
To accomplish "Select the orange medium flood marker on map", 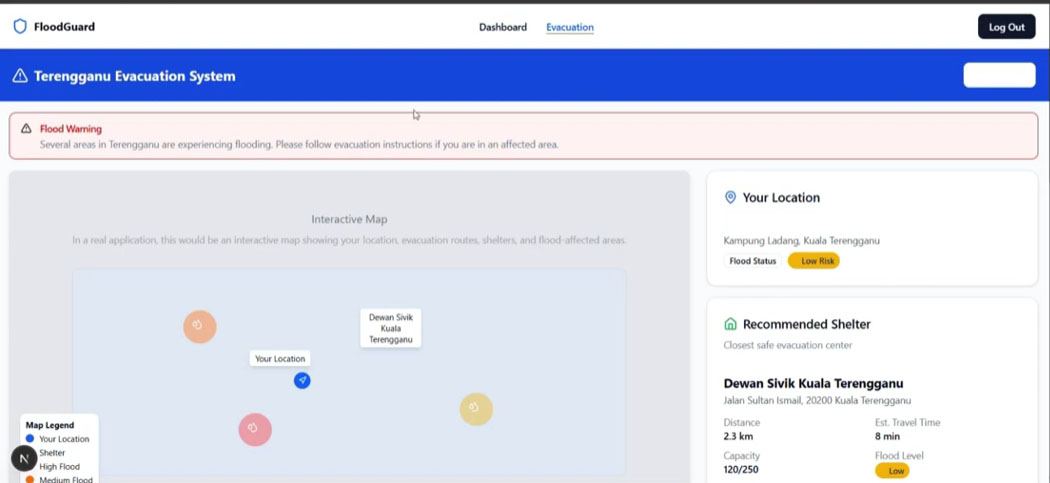I will (200, 326).
